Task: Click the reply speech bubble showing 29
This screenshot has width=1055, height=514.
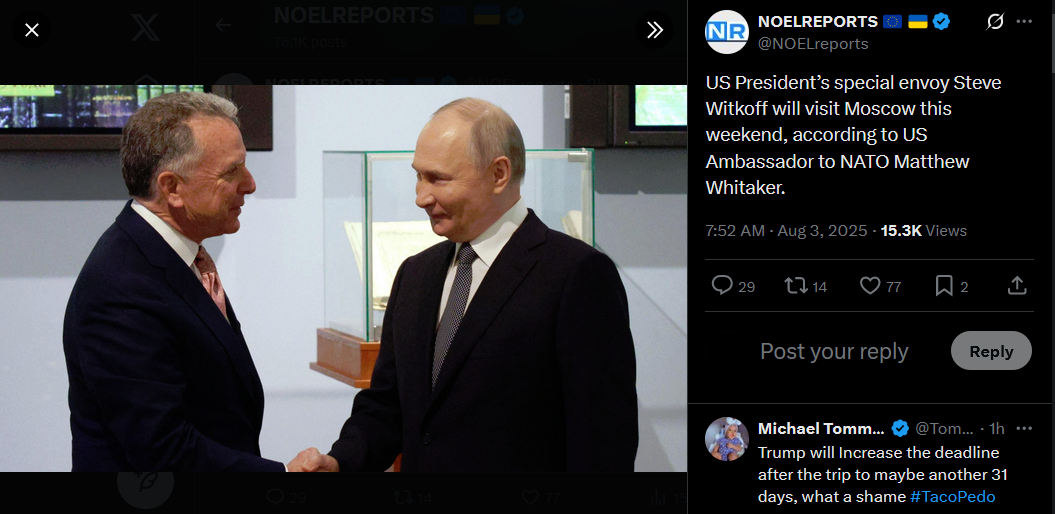Action: click(x=733, y=287)
